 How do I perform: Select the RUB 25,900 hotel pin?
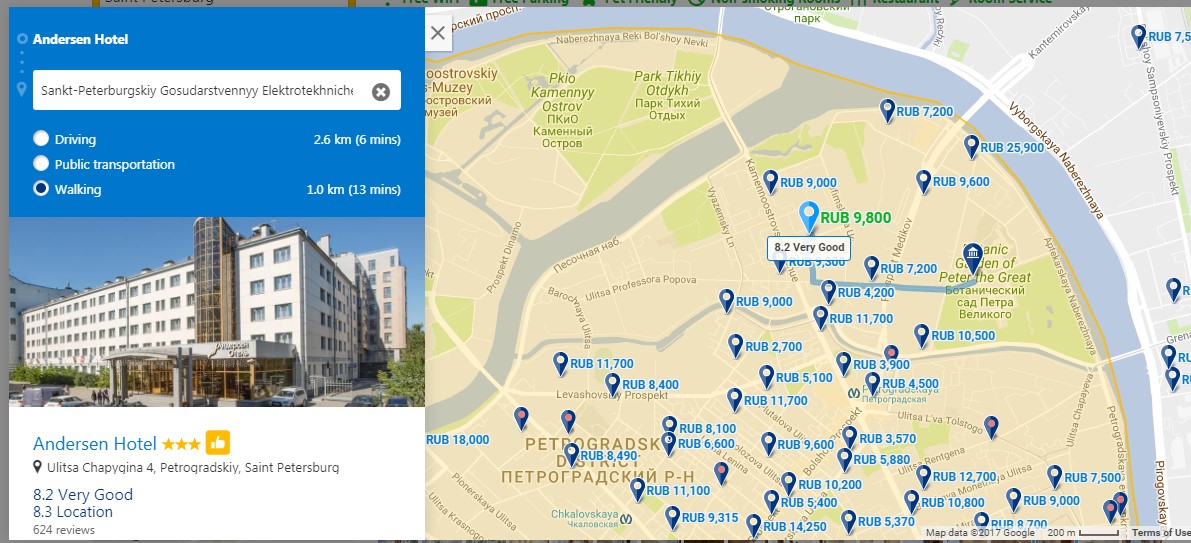971,147
